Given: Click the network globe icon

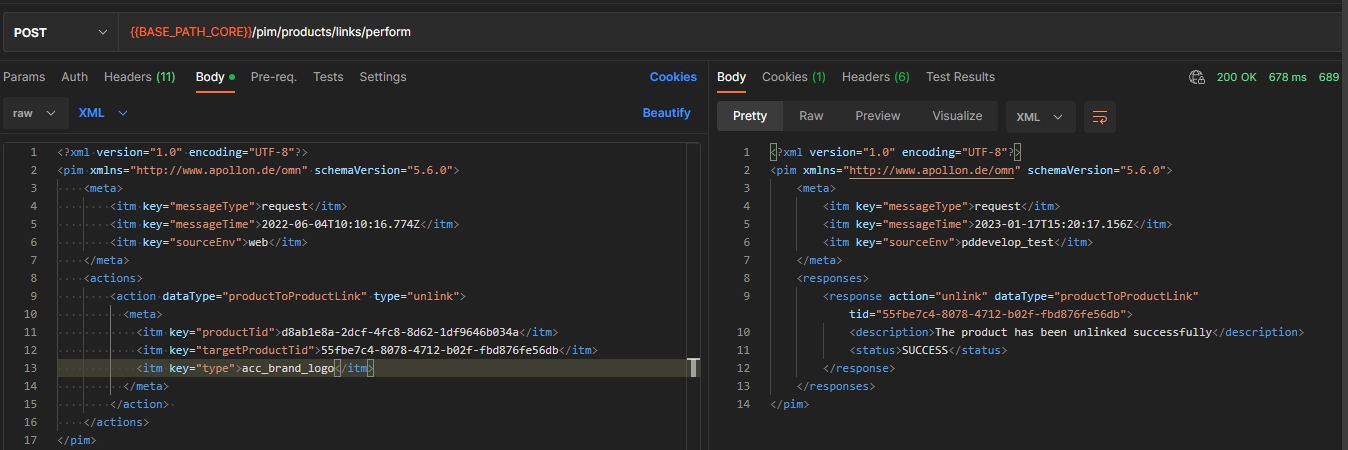Looking at the screenshot, I should (x=1196, y=77).
